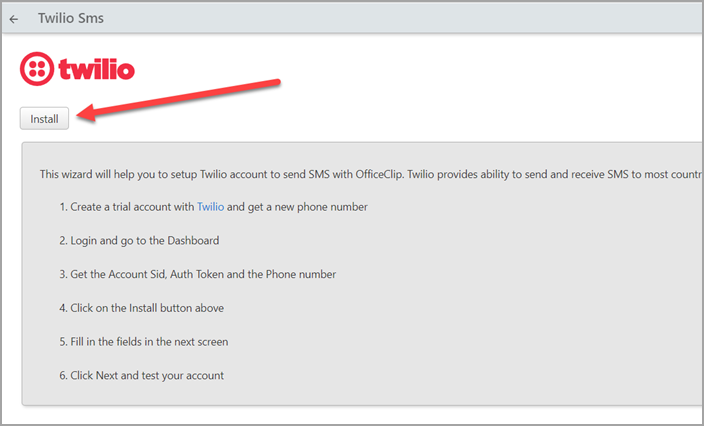Select the 'Twilio Sms' page title
The width and height of the screenshot is (704, 426).
point(70,18)
